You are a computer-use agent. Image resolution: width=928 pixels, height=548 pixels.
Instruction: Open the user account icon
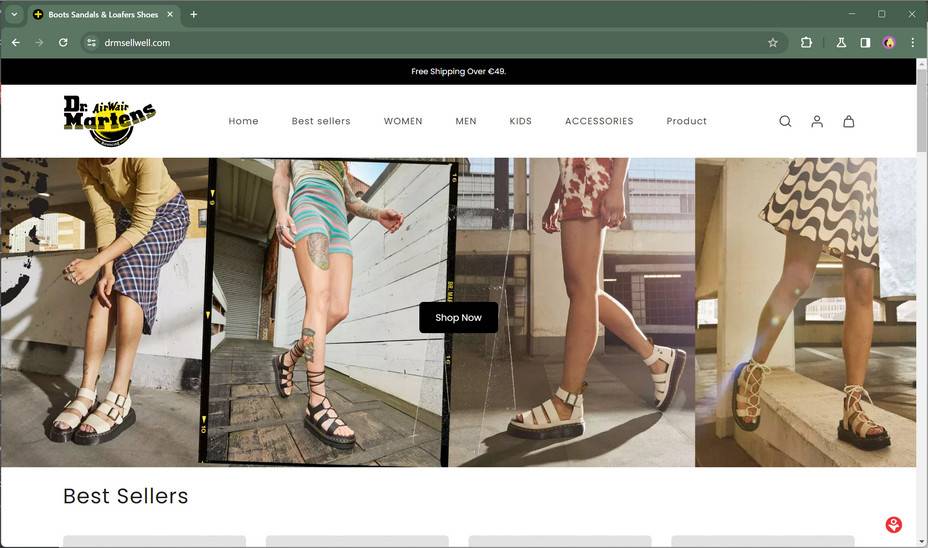coord(817,121)
